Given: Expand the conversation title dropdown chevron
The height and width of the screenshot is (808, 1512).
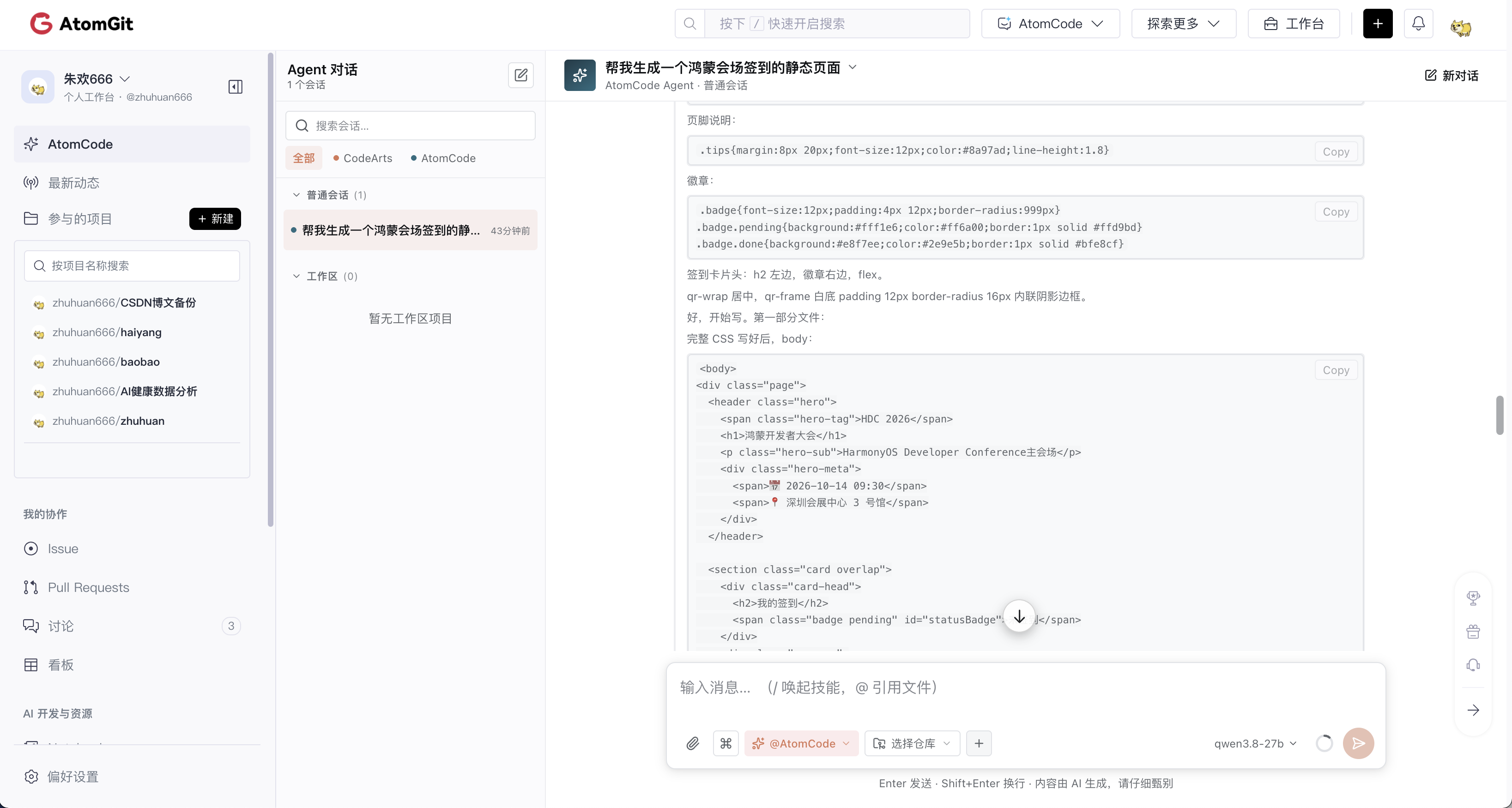Looking at the screenshot, I should pyautogui.click(x=853, y=67).
